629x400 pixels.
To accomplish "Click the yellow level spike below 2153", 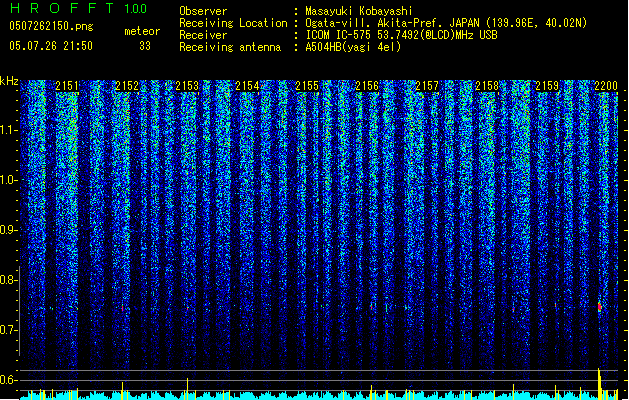I will tap(187, 388).
